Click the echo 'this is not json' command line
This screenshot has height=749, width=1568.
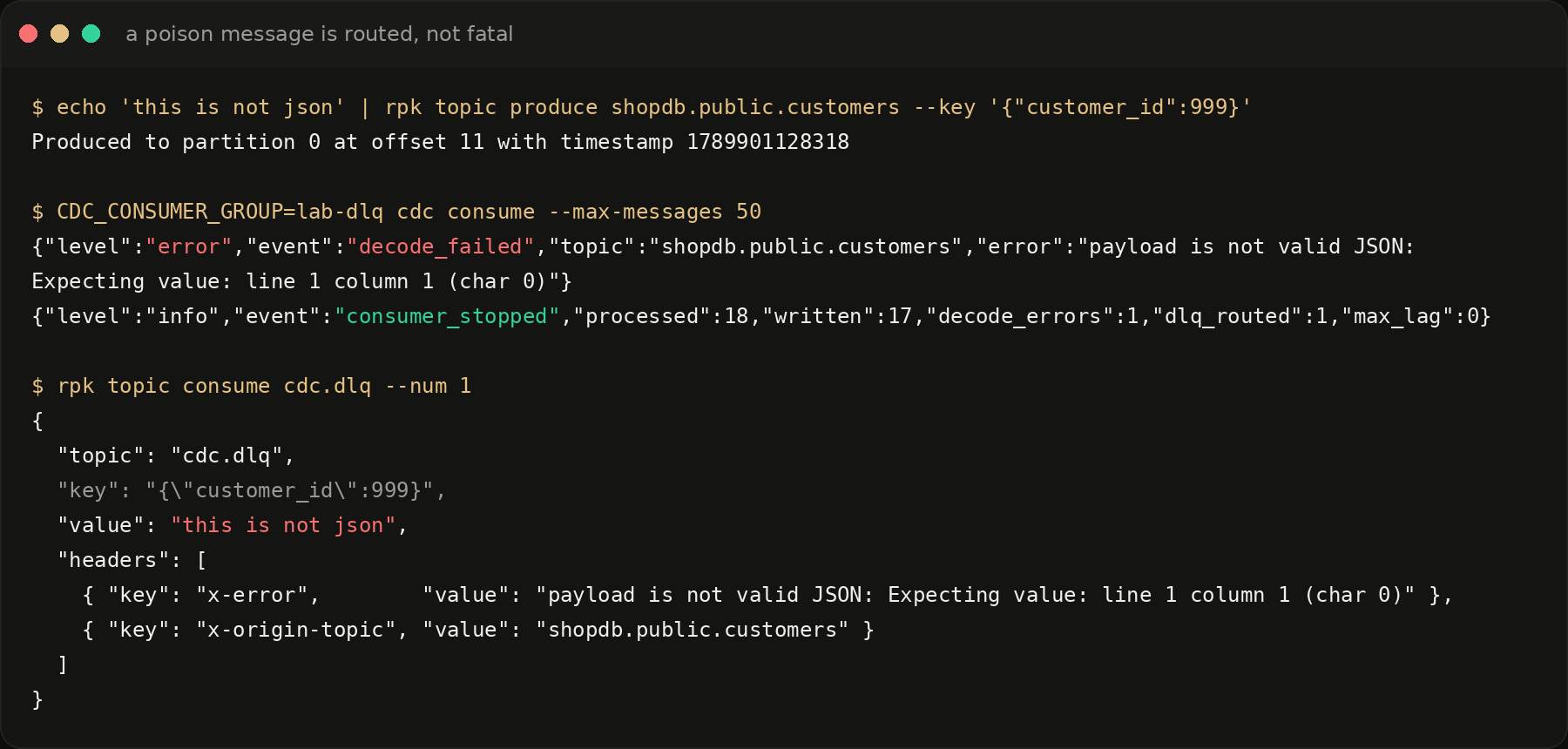tap(642, 107)
